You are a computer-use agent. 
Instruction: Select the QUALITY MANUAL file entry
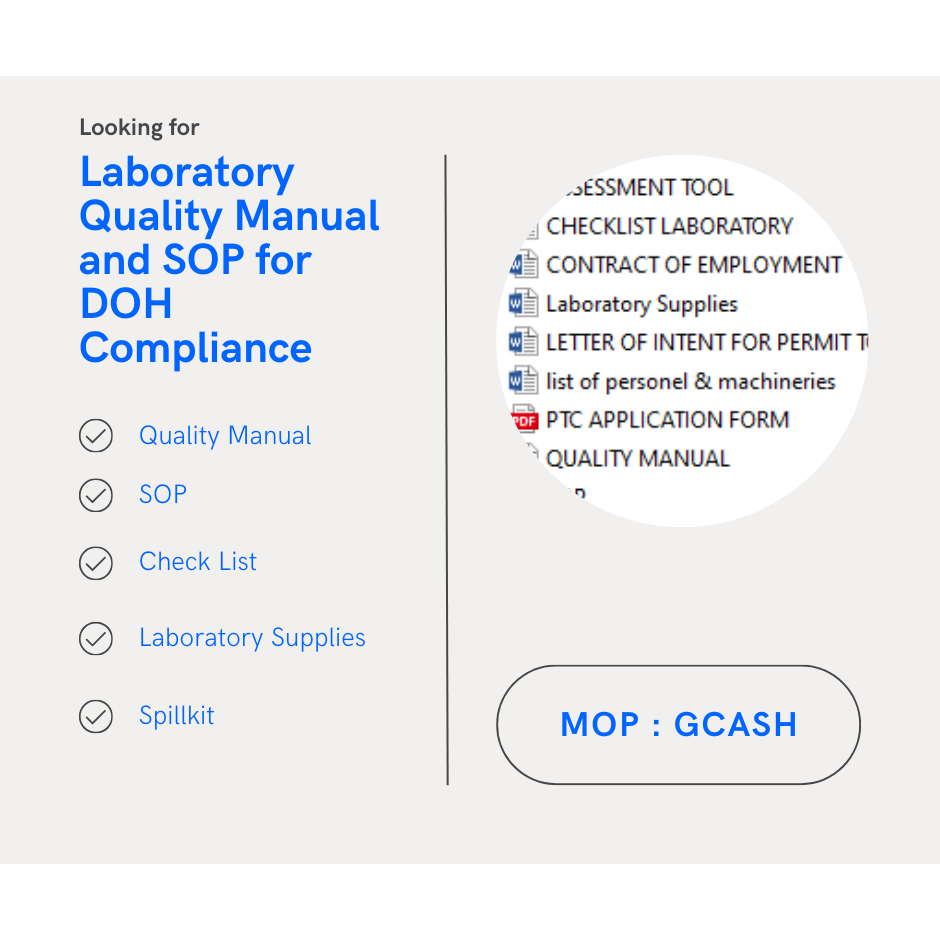[637, 458]
